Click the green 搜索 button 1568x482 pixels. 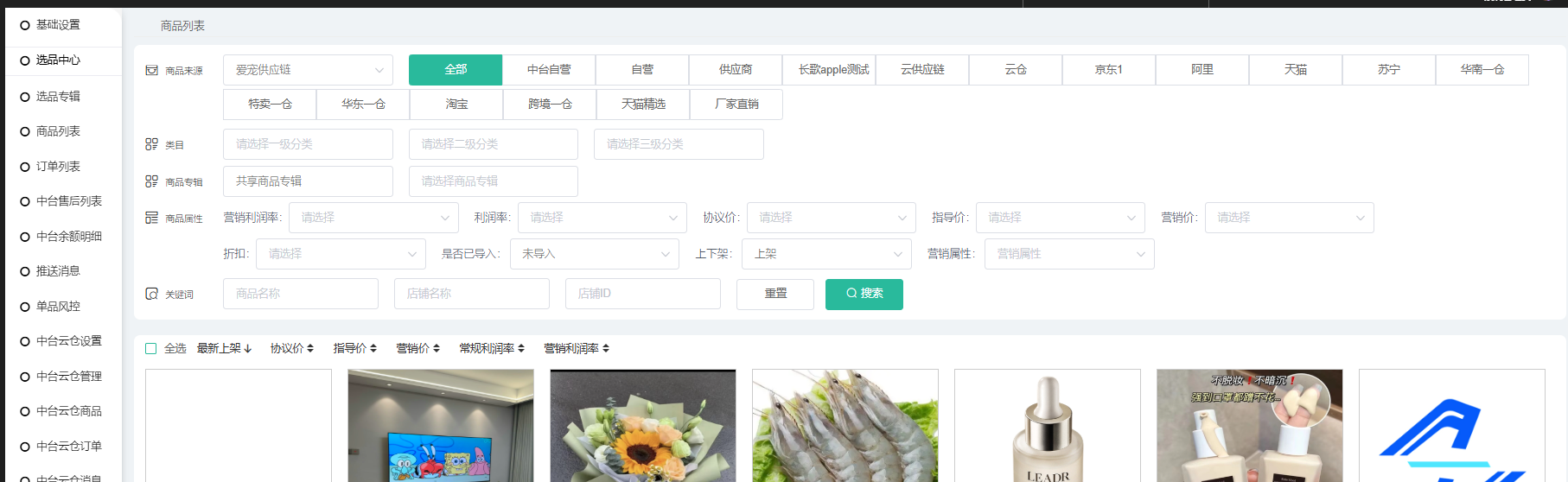pos(864,295)
